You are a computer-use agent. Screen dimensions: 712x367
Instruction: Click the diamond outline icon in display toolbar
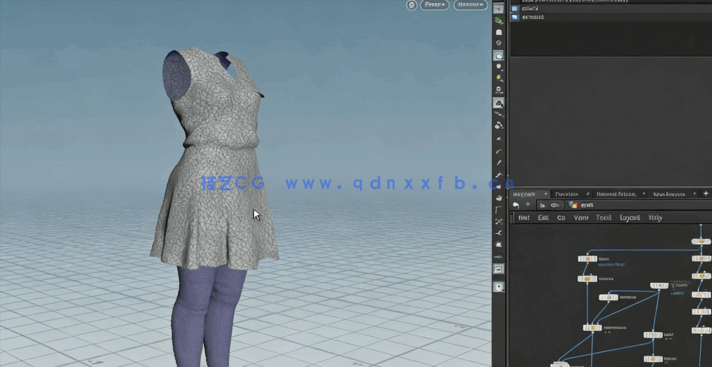[x=499, y=44]
